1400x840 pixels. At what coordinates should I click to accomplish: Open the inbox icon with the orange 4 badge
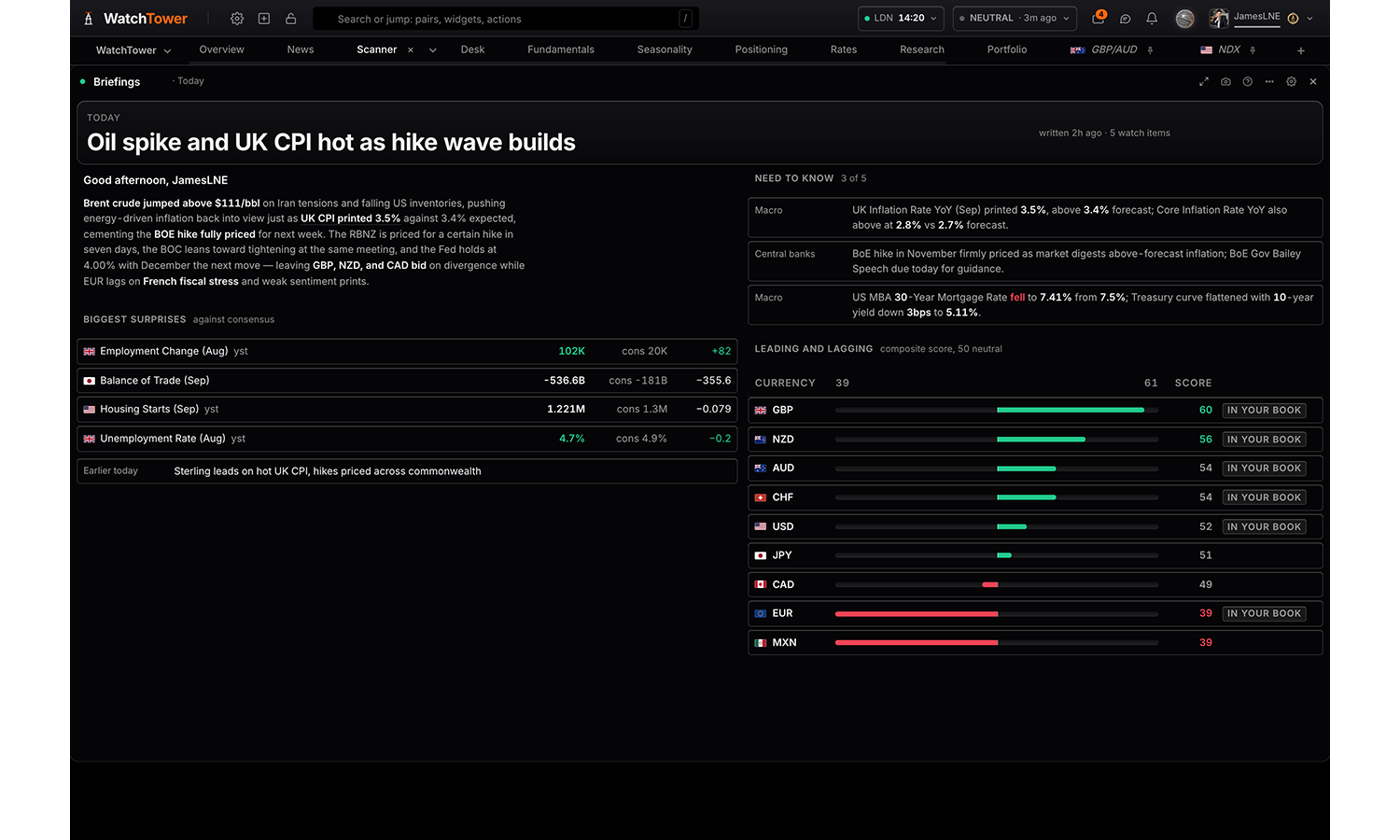[x=1099, y=18]
